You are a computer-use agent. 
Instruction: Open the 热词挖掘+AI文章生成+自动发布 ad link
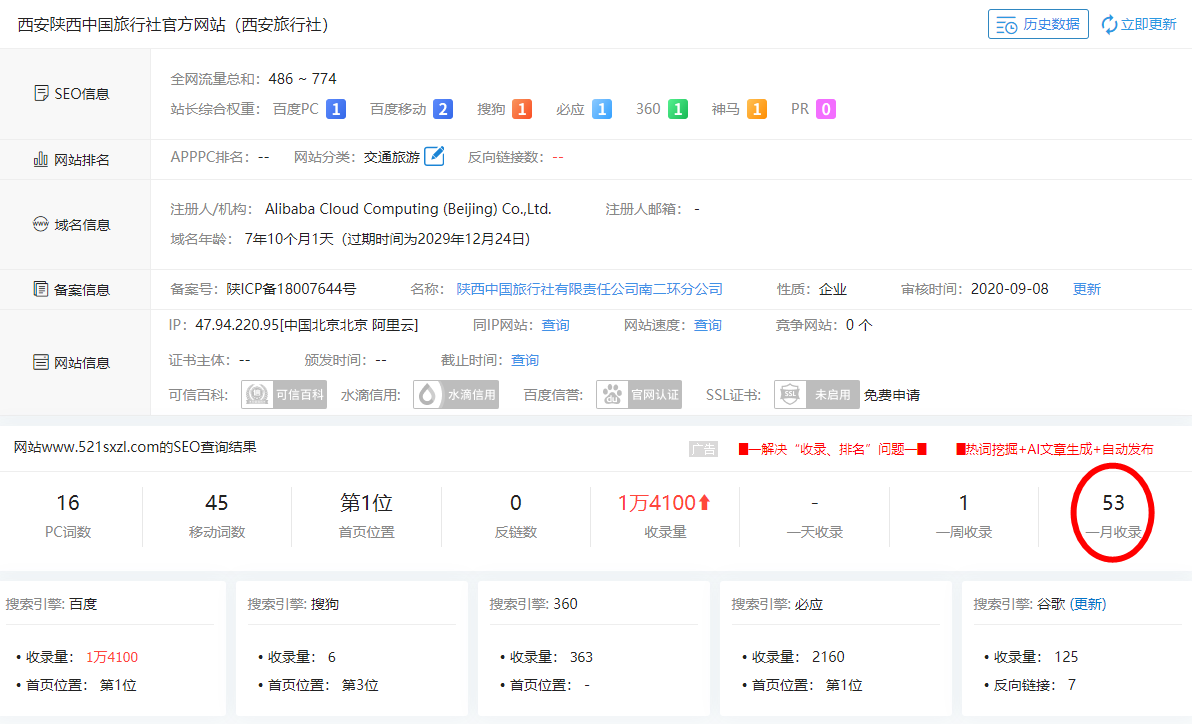coord(1054,449)
